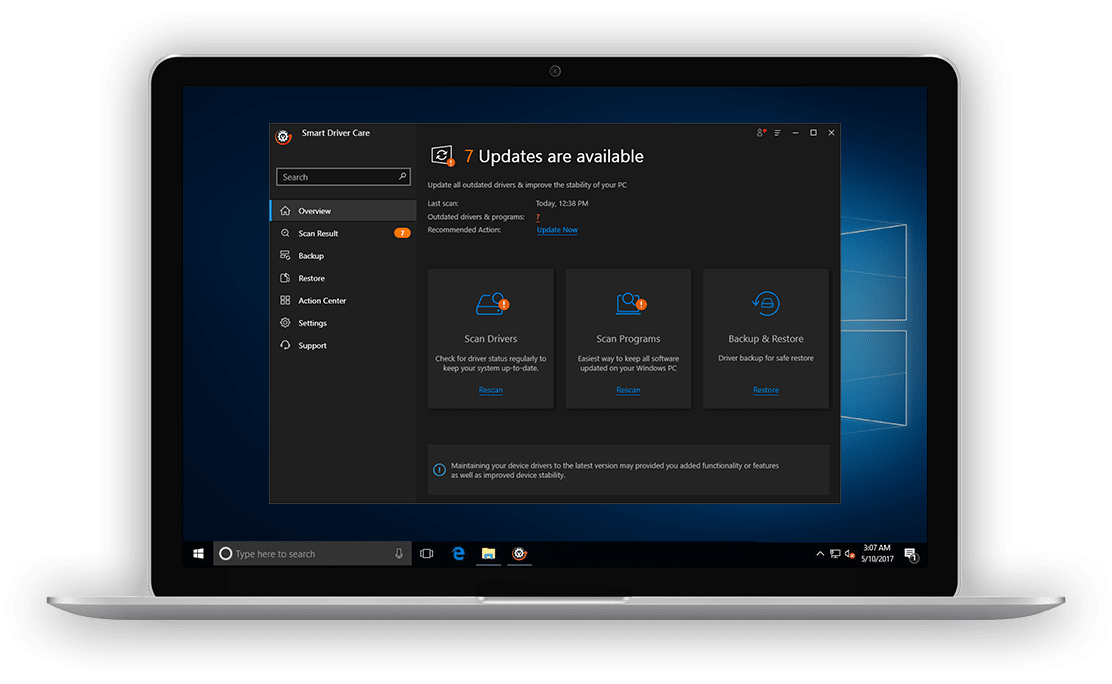
Task: Click Rescan under Scan Programs
Action: [x=628, y=390]
